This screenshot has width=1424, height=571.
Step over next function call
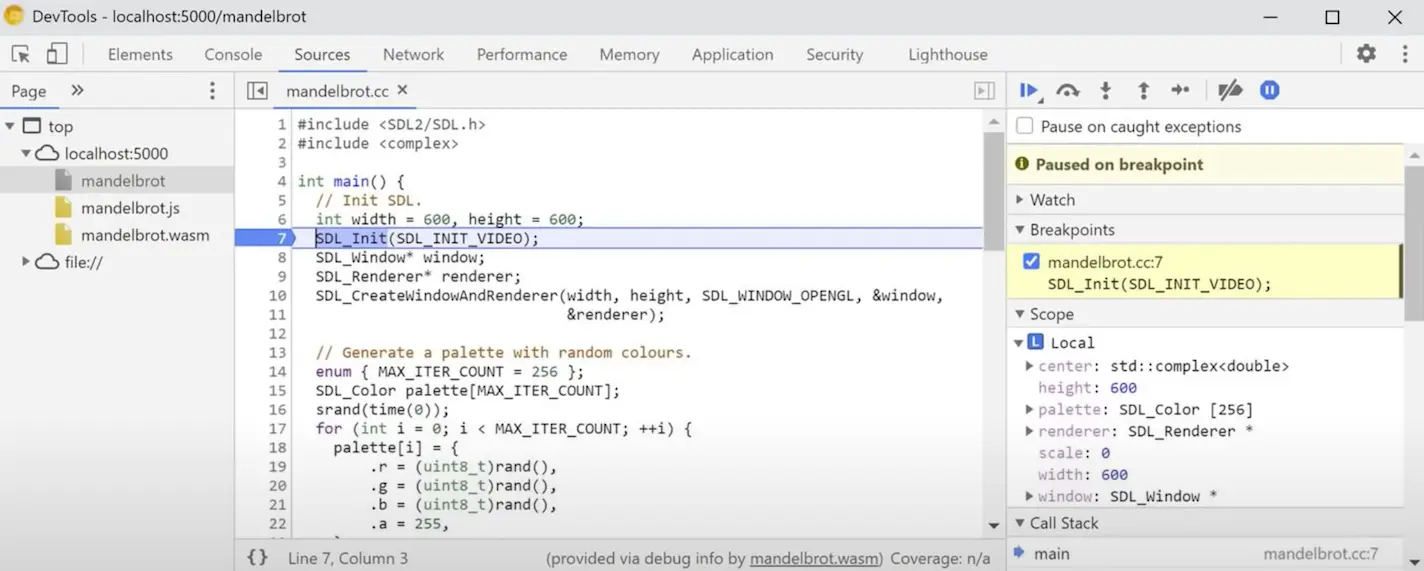pyautogui.click(x=1068, y=91)
